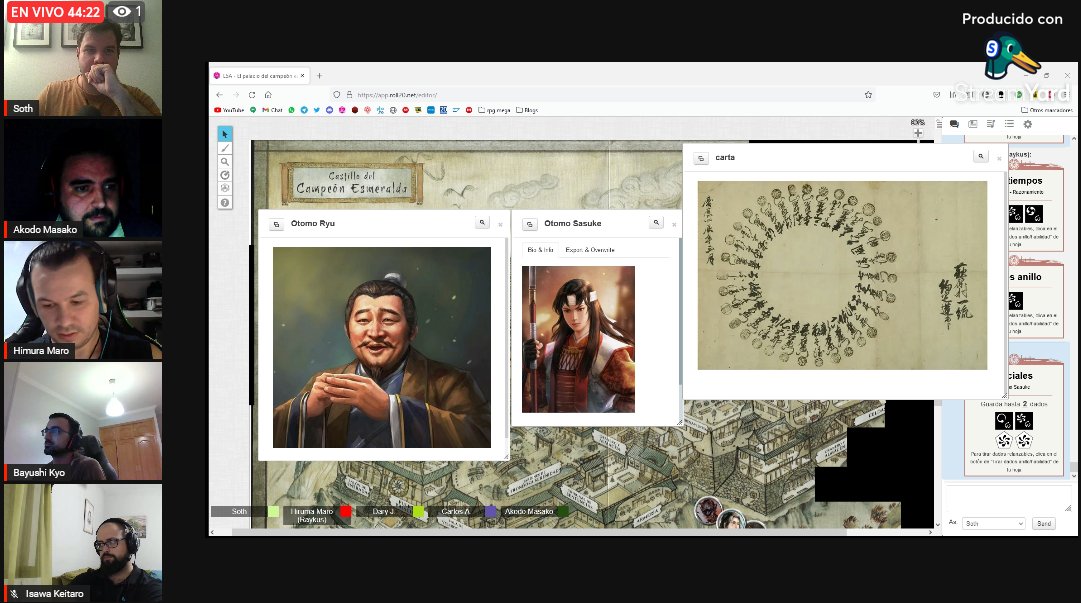This screenshot has width=1081, height=603.
Task: Pop out the Otomo Sasuke sheet window
Action: coord(529,224)
